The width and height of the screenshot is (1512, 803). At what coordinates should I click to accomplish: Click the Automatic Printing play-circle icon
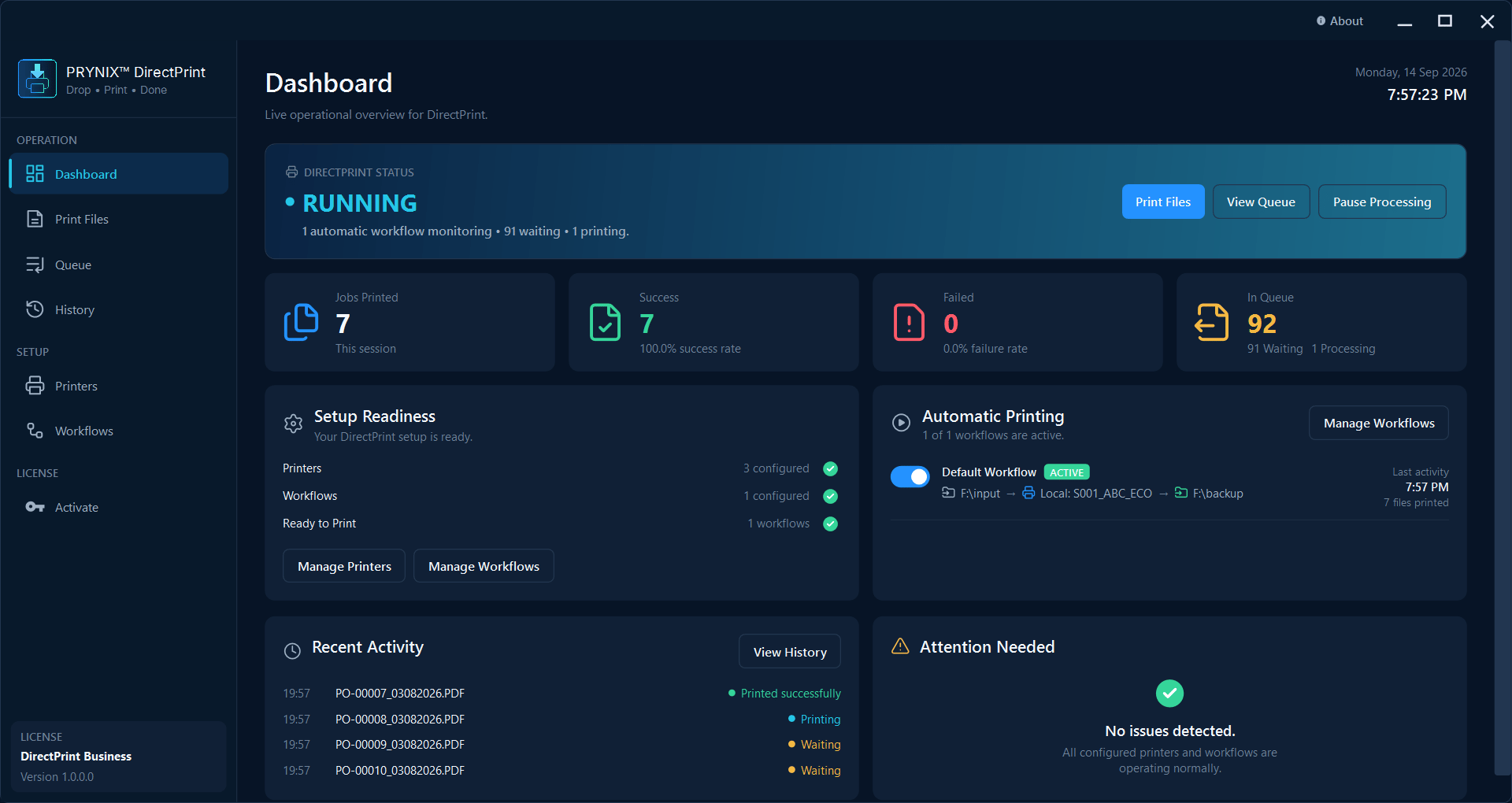click(901, 423)
